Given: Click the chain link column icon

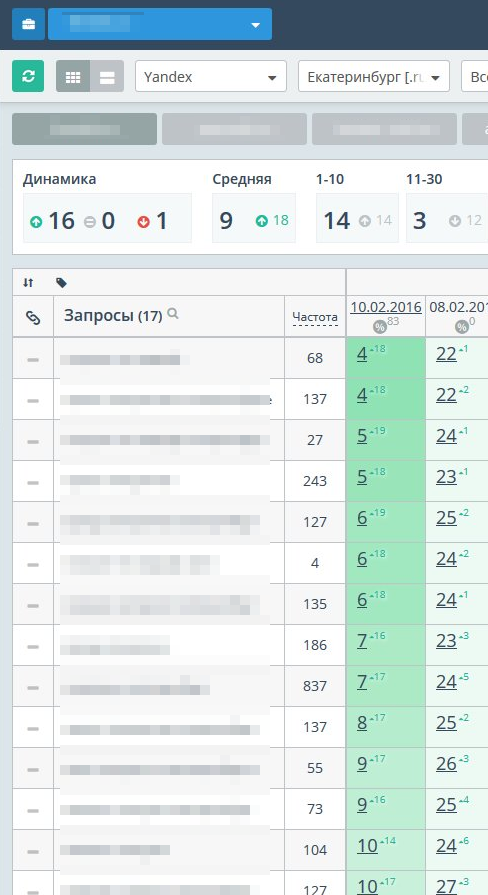Looking at the screenshot, I should (x=33, y=318).
